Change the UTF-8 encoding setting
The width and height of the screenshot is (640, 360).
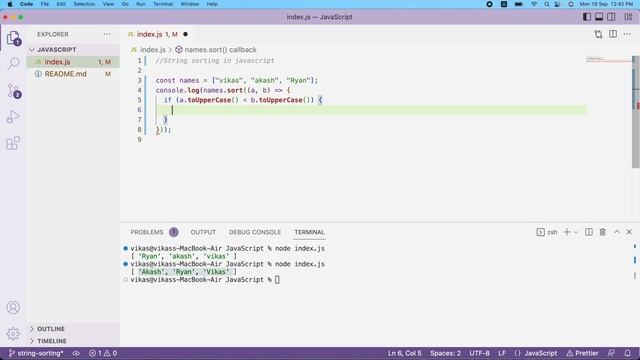(x=480, y=353)
